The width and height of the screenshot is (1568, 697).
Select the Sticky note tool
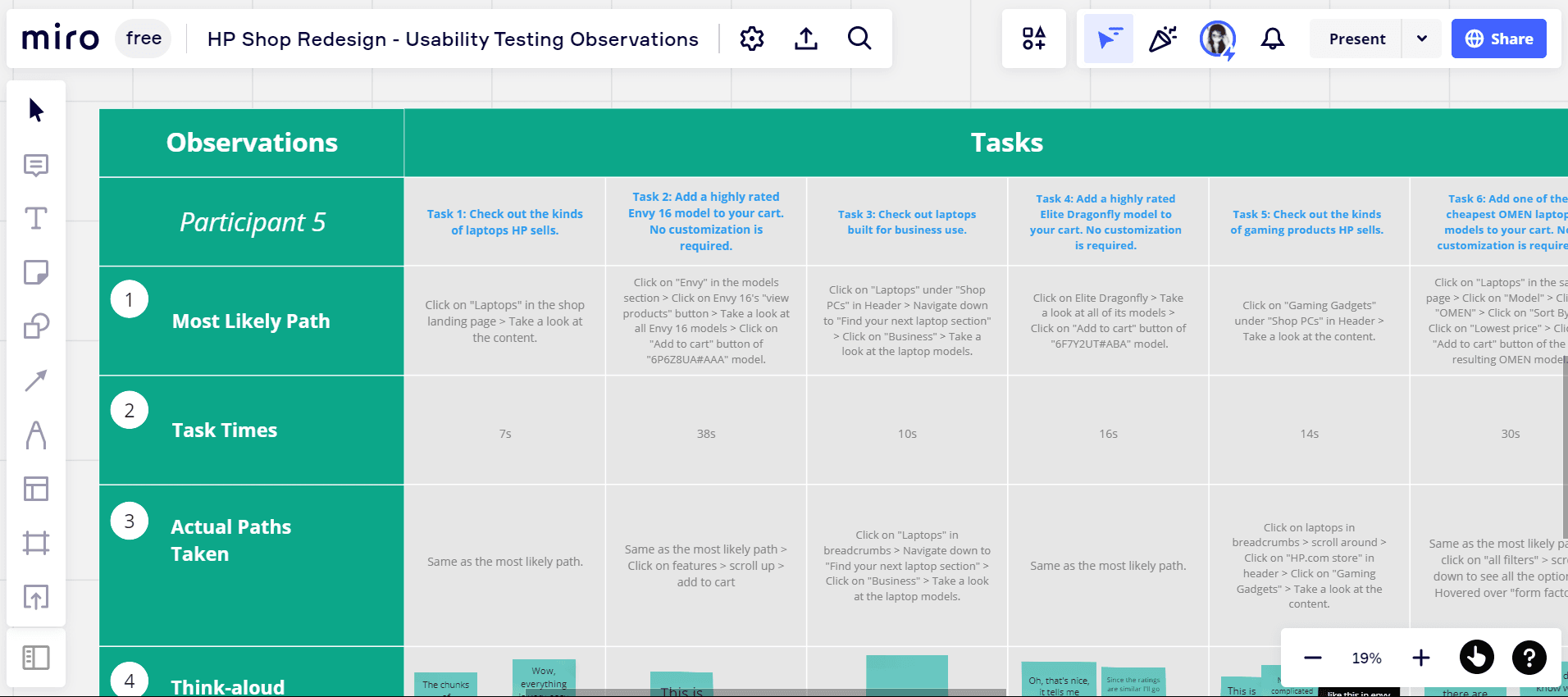click(36, 272)
